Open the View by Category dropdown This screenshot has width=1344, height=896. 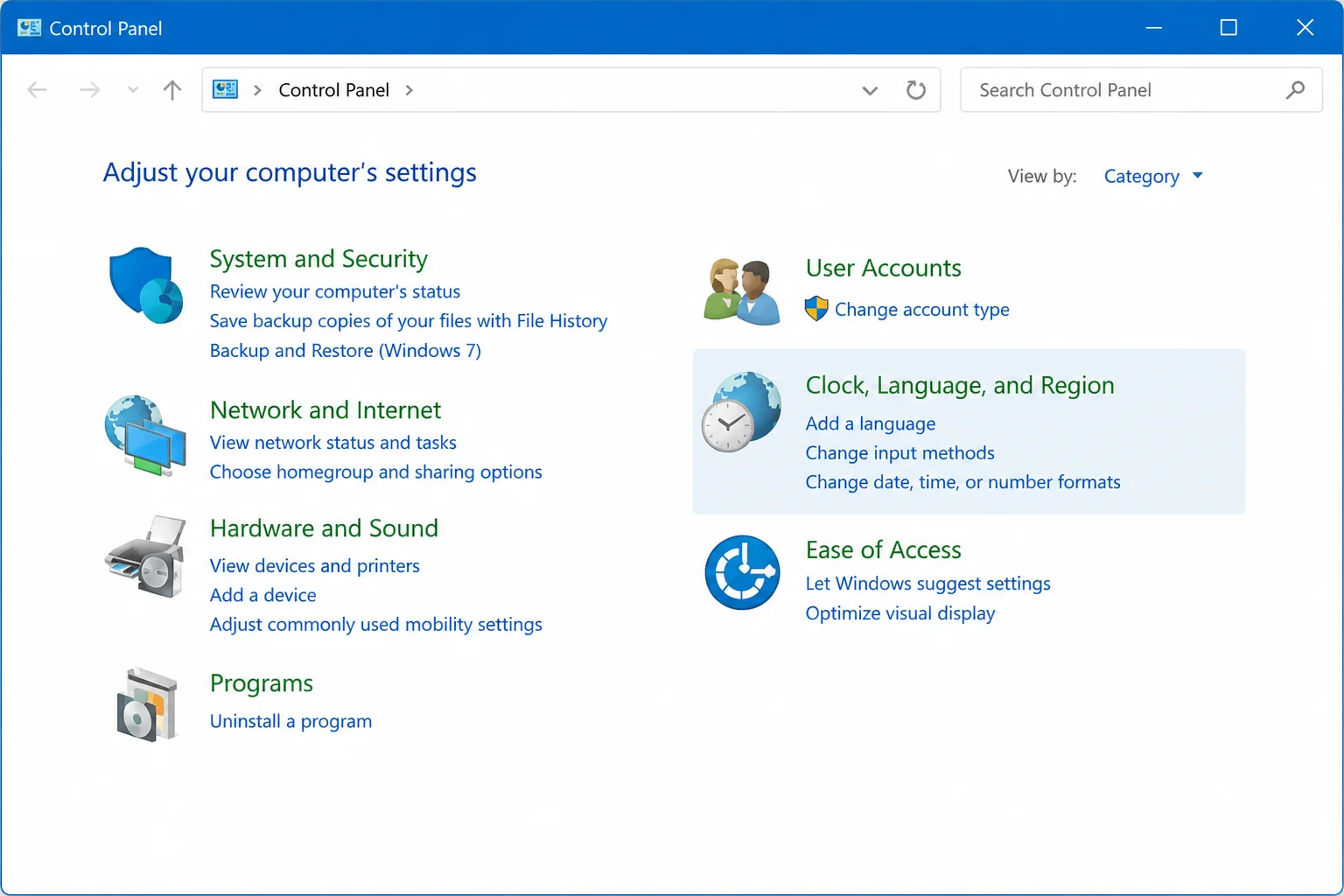point(1153,176)
